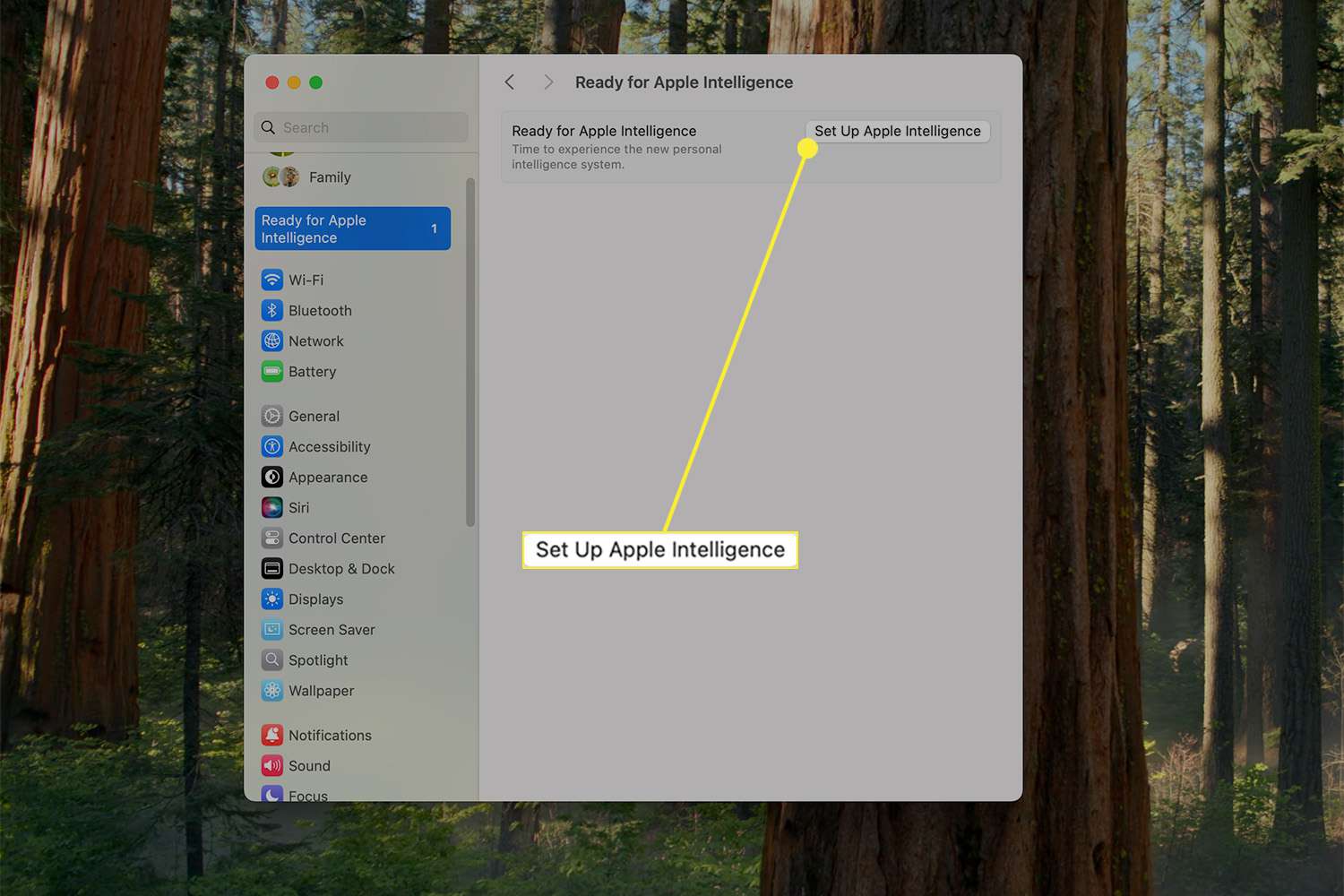This screenshot has height=896, width=1344.
Task: Go forward using the right chevron
Action: tap(548, 82)
